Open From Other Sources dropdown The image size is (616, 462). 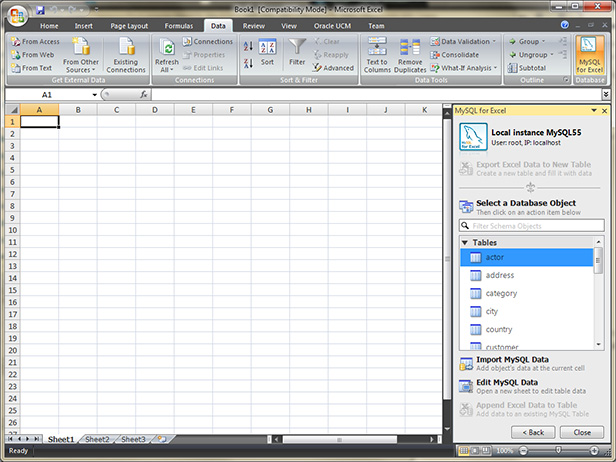[81, 55]
